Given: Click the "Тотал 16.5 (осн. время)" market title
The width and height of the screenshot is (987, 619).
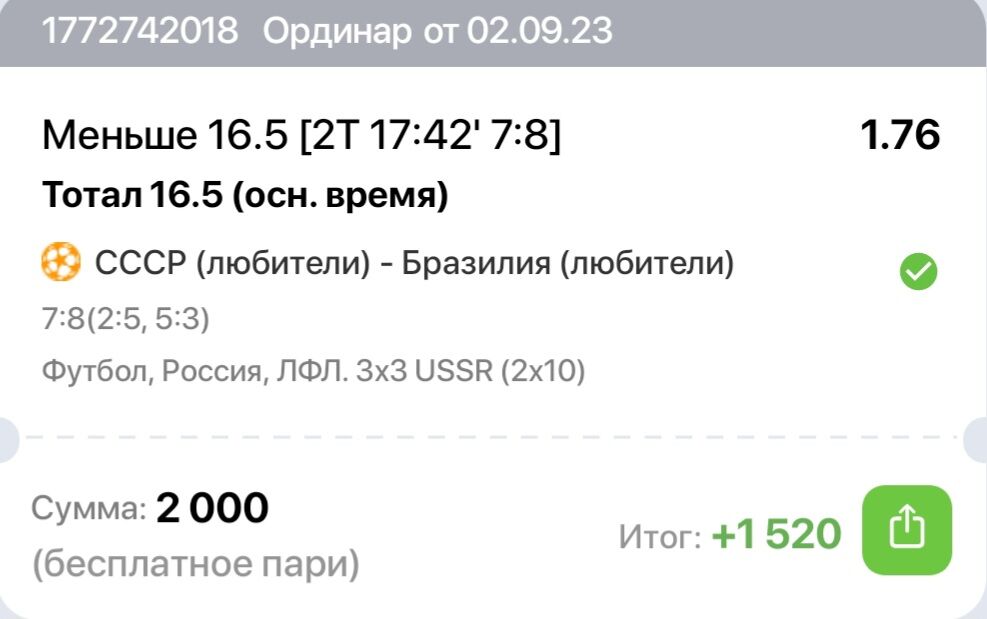Looking at the screenshot, I should 245,196.
